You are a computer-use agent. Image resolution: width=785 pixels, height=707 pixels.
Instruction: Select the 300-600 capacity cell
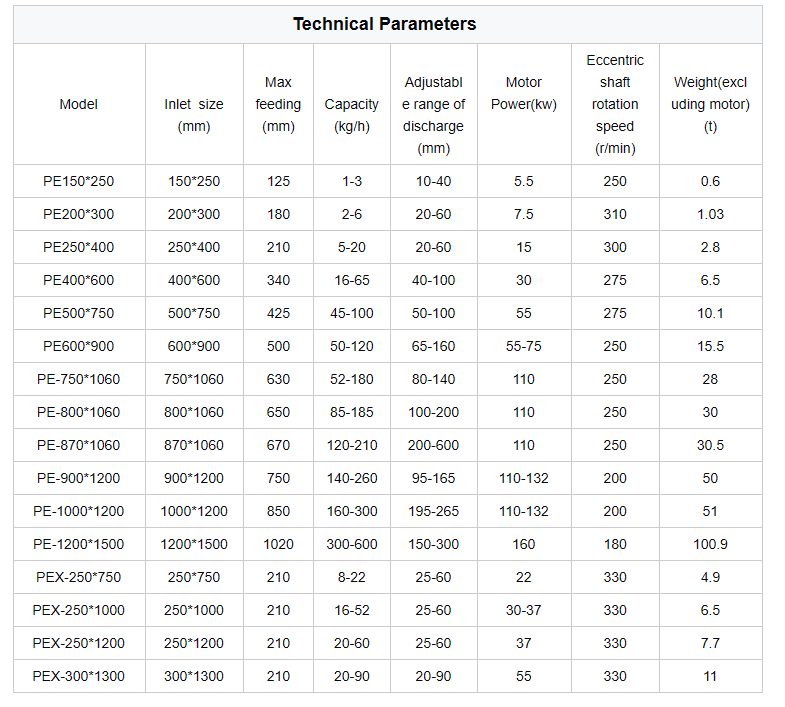click(352, 544)
